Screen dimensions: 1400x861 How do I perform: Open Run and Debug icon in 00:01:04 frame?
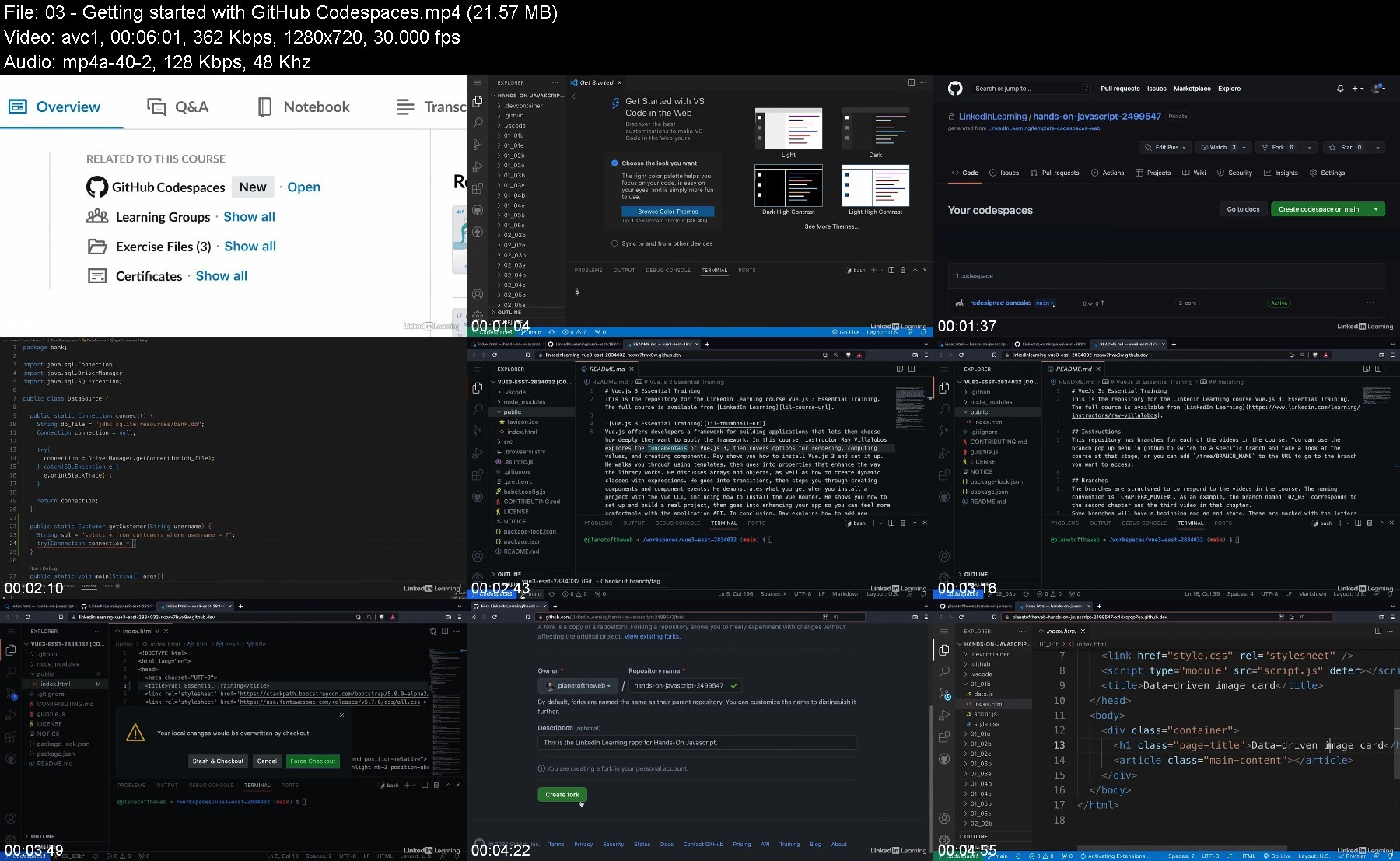point(478,166)
